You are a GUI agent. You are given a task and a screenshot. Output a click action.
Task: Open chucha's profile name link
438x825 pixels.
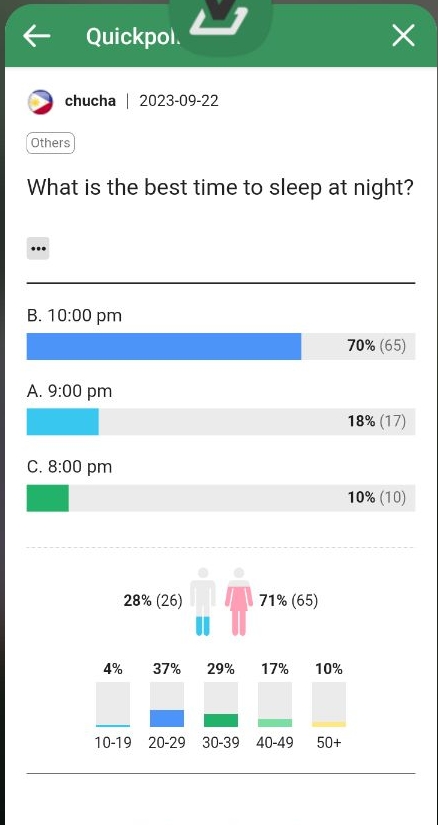90,100
